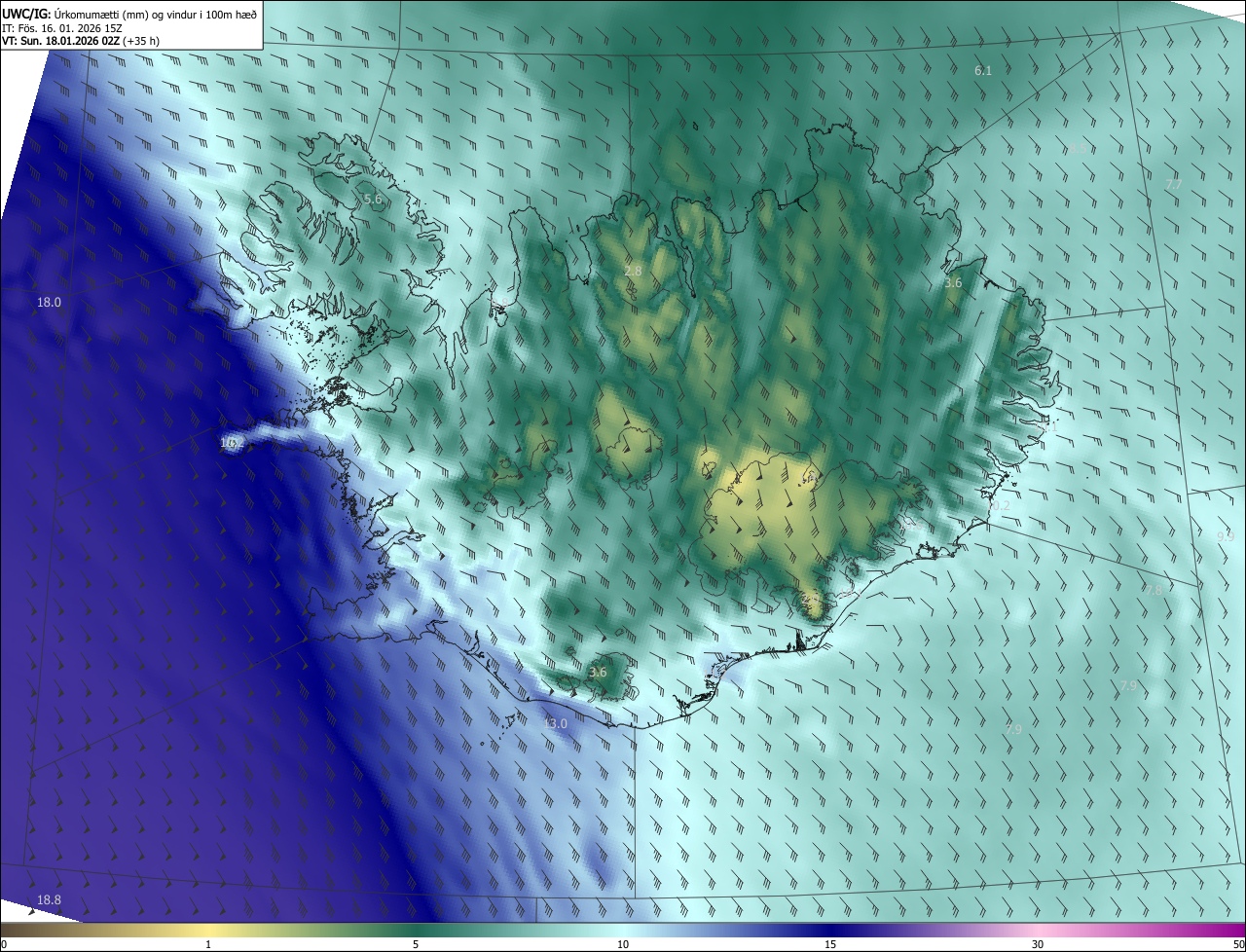
Task: Click the precipitation value 10.2
Action: (x=999, y=506)
